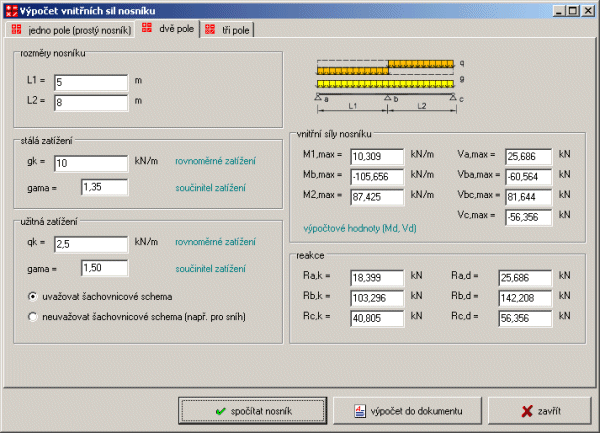Click the 'reakce' group label

(x=310, y=256)
